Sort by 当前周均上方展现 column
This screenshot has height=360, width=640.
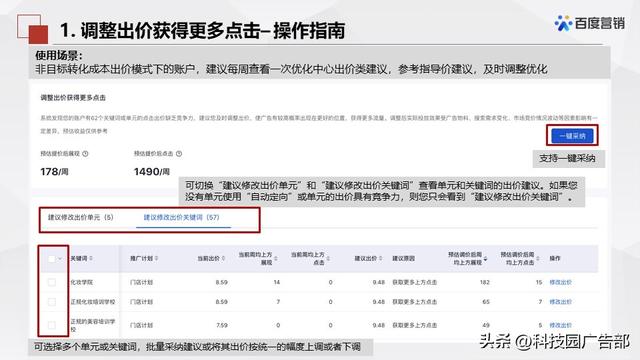click(276, 259)
